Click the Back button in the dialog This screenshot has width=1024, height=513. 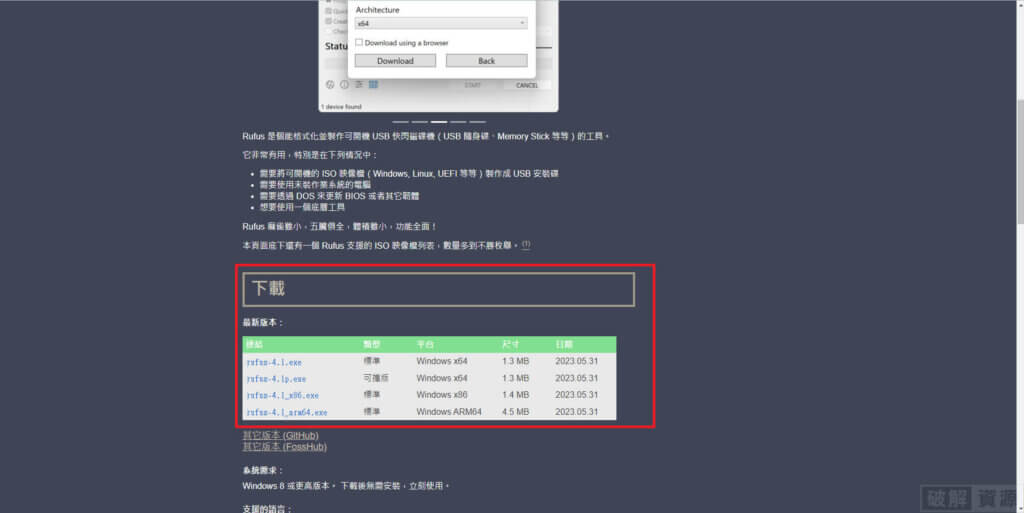487,61
